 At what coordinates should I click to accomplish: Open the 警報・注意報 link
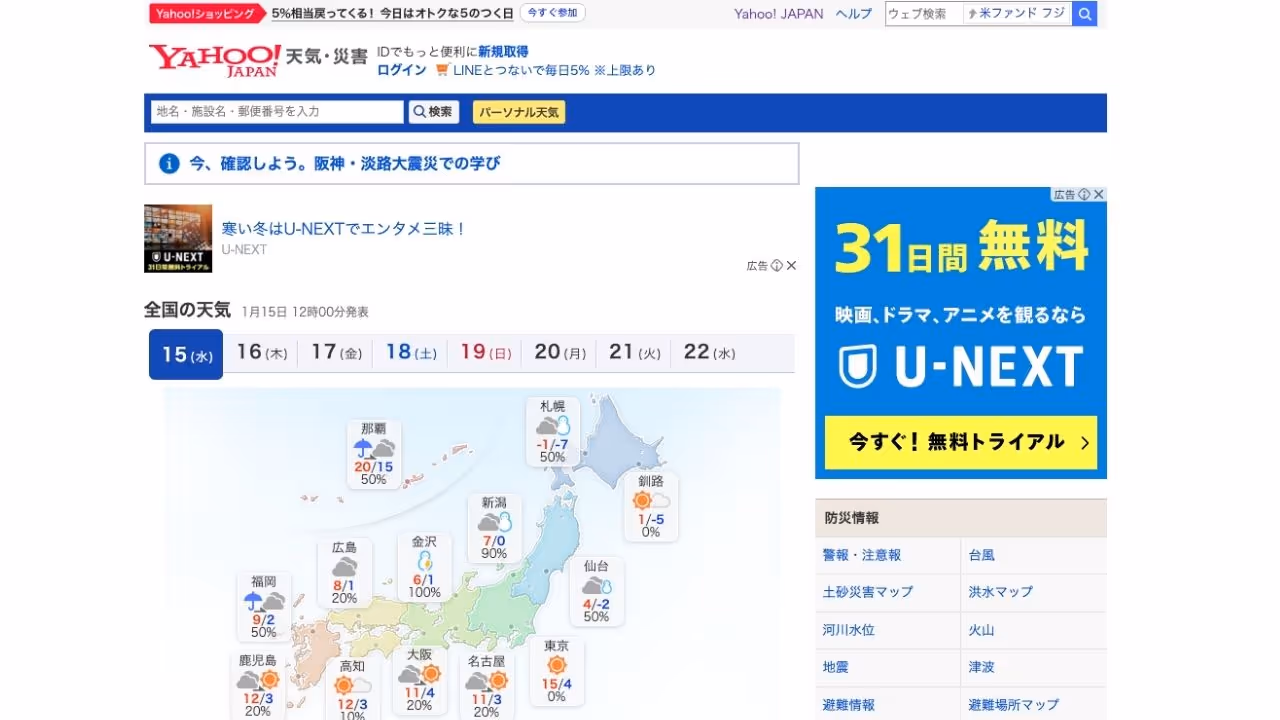pyautogui.click(x=862, y=555)
